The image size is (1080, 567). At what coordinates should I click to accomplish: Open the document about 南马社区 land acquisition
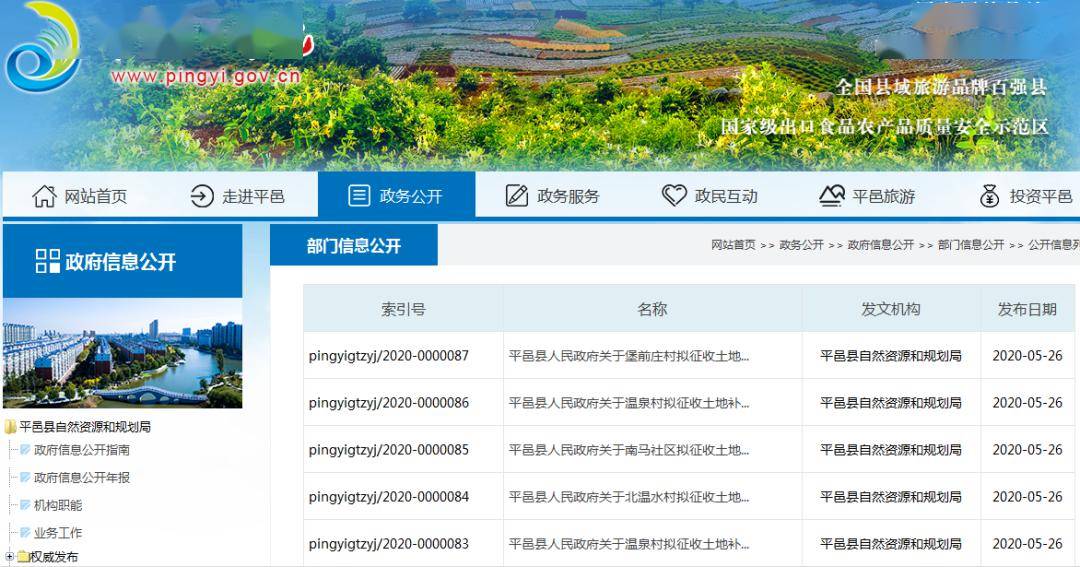(629, 450)
